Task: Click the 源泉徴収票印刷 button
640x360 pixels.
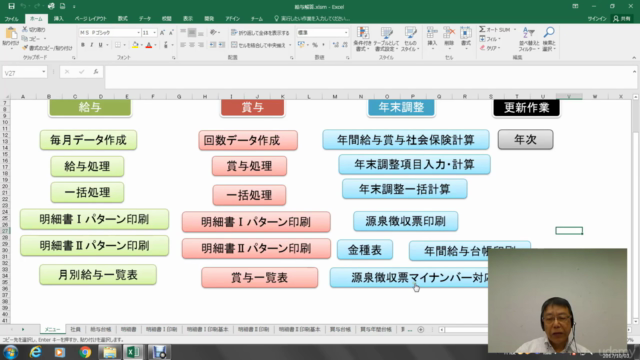Action: click(x=405, y=221)
